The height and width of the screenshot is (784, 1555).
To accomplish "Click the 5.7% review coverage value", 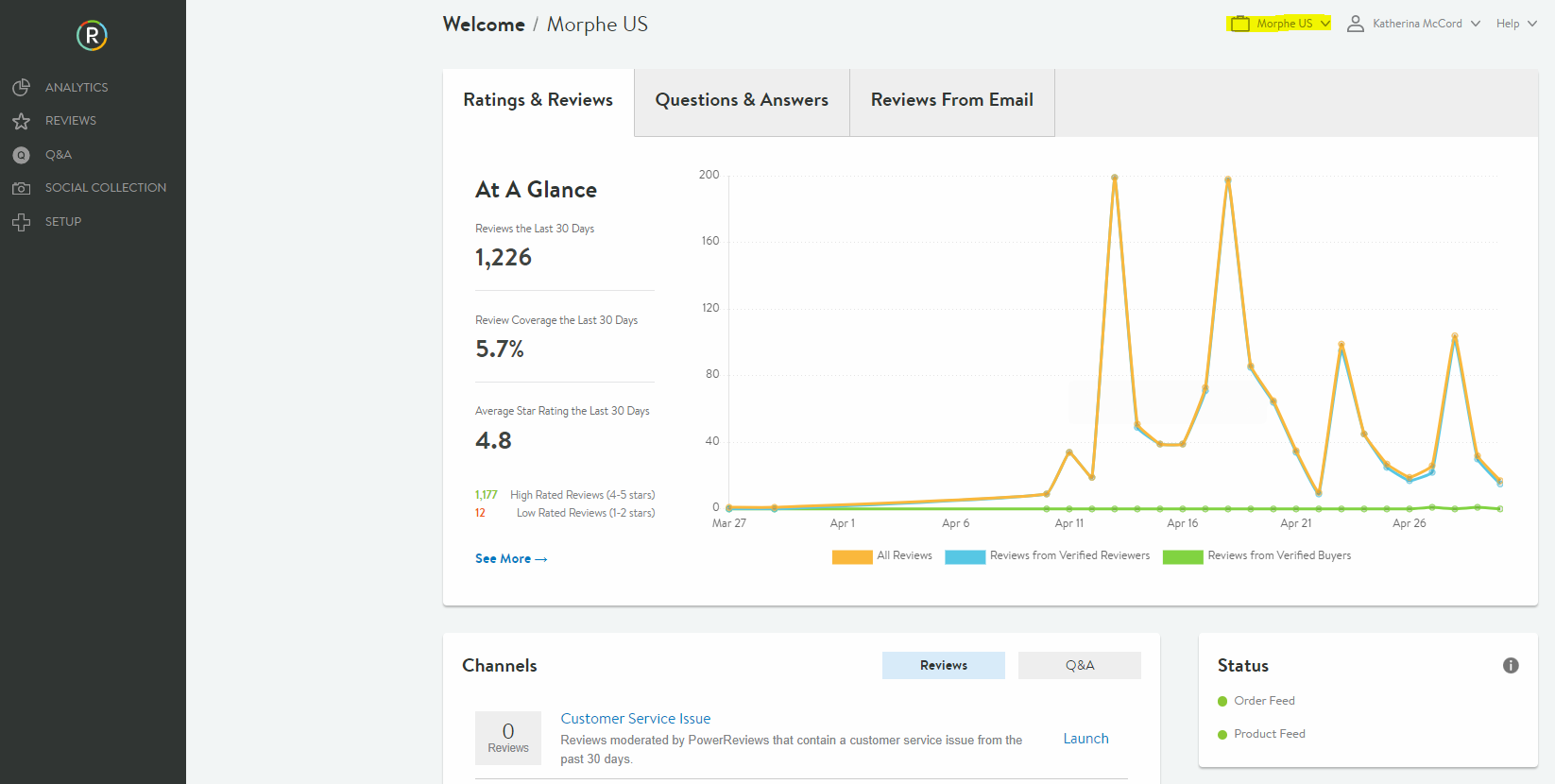I will (x=500, y=349).
